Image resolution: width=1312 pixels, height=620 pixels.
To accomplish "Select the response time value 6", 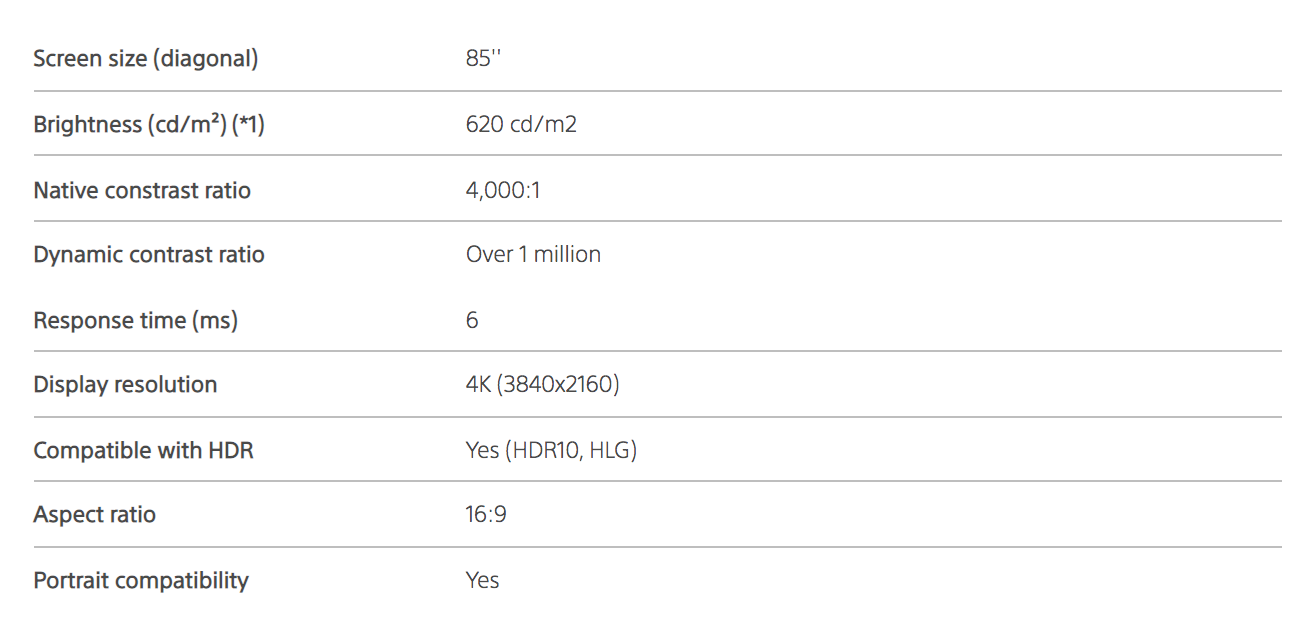I will (472, 320).
